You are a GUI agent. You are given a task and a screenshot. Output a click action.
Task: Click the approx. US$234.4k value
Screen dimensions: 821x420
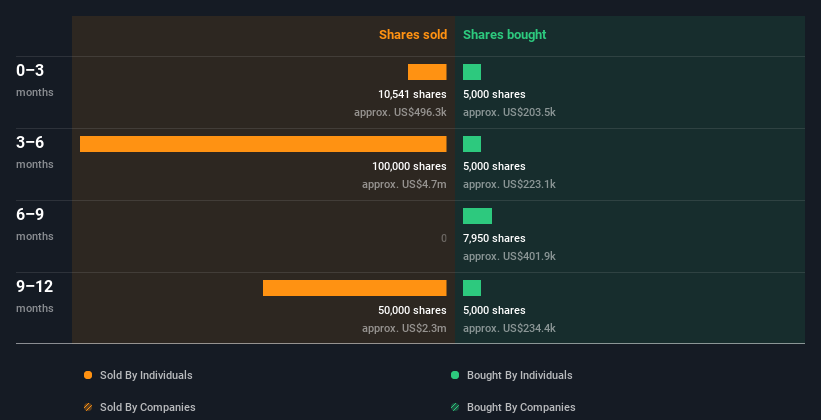(x=509, y=328)
